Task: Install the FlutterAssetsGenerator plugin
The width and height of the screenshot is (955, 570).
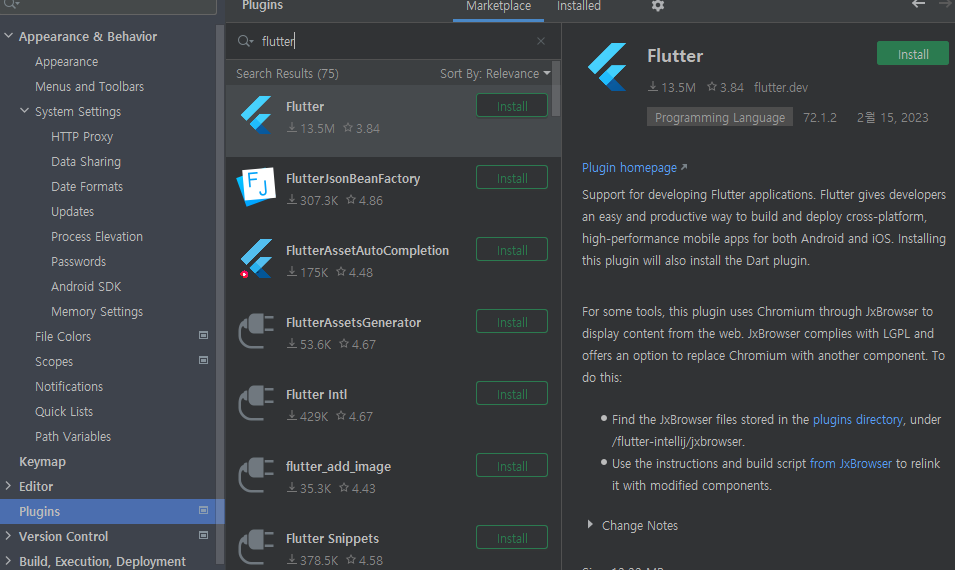Action: 512,322
